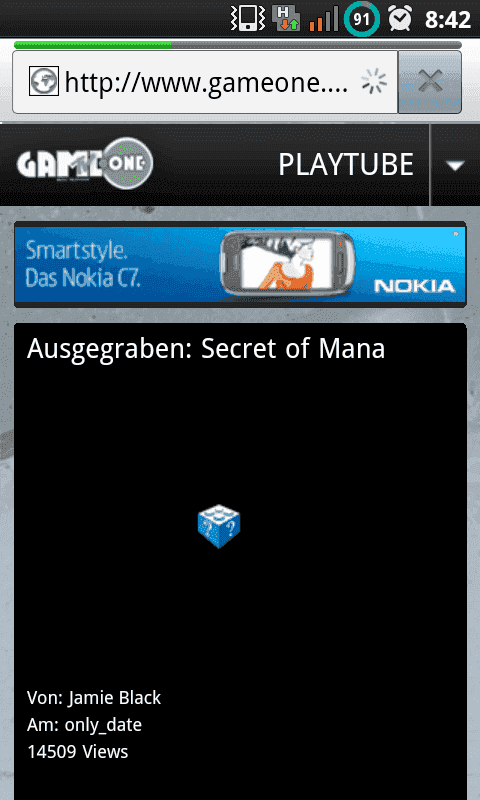Tap the mobile data H indicator icon
Viewport: 480px width, 800px height.
[x=286, y=19]
